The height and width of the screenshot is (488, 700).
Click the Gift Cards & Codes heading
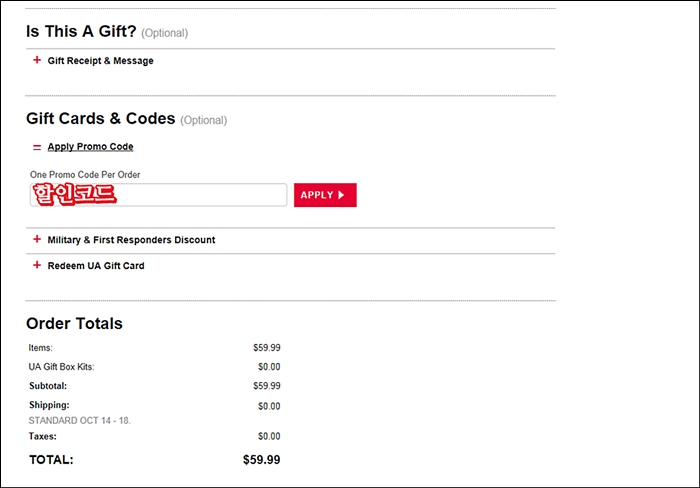click(x=100, y=118)
